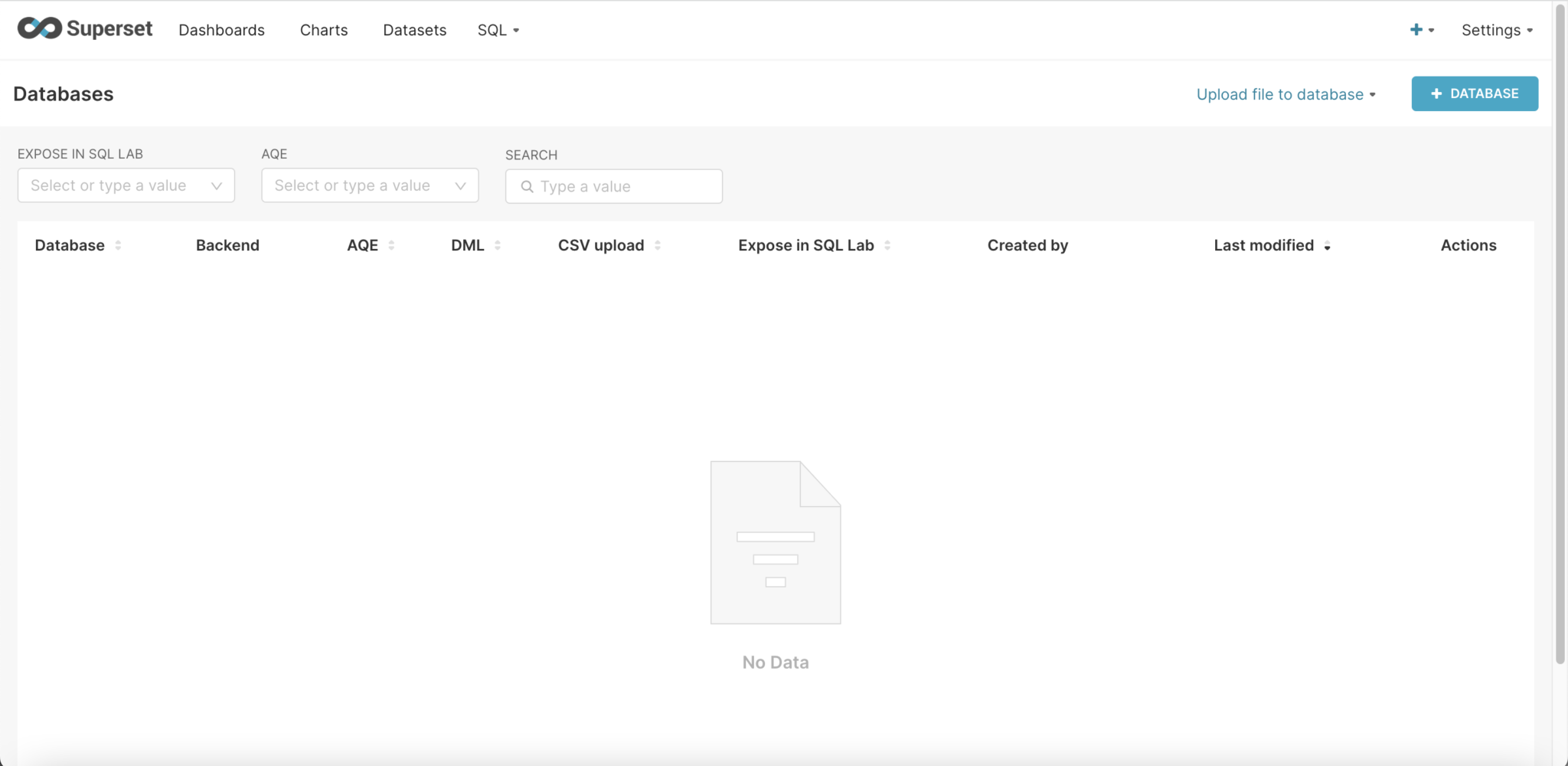The image size is (1568, 766).
Task: Open the SQL menu in navbar
Action: tap(498, 30)
